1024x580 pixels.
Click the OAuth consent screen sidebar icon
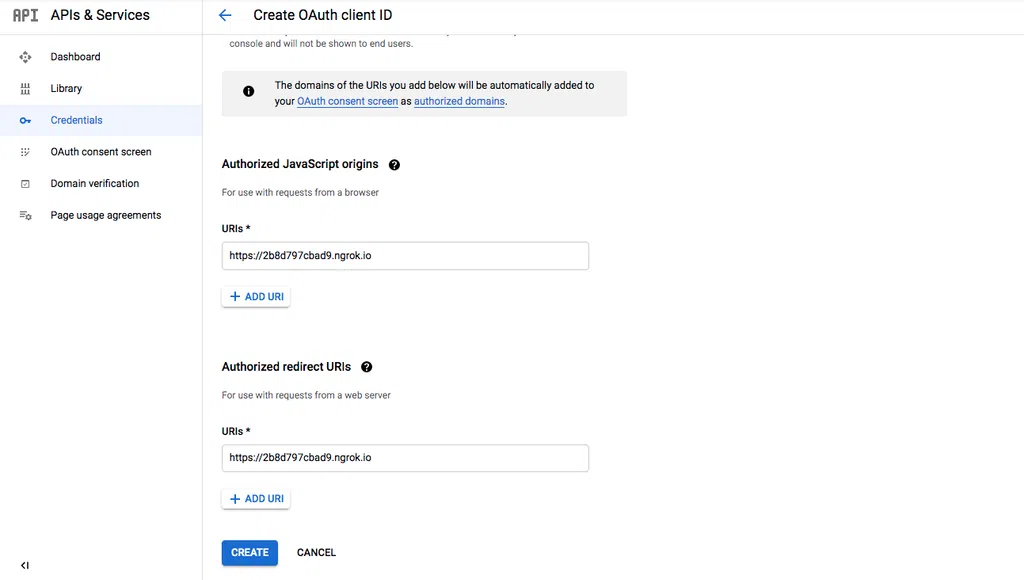[25, 152]
